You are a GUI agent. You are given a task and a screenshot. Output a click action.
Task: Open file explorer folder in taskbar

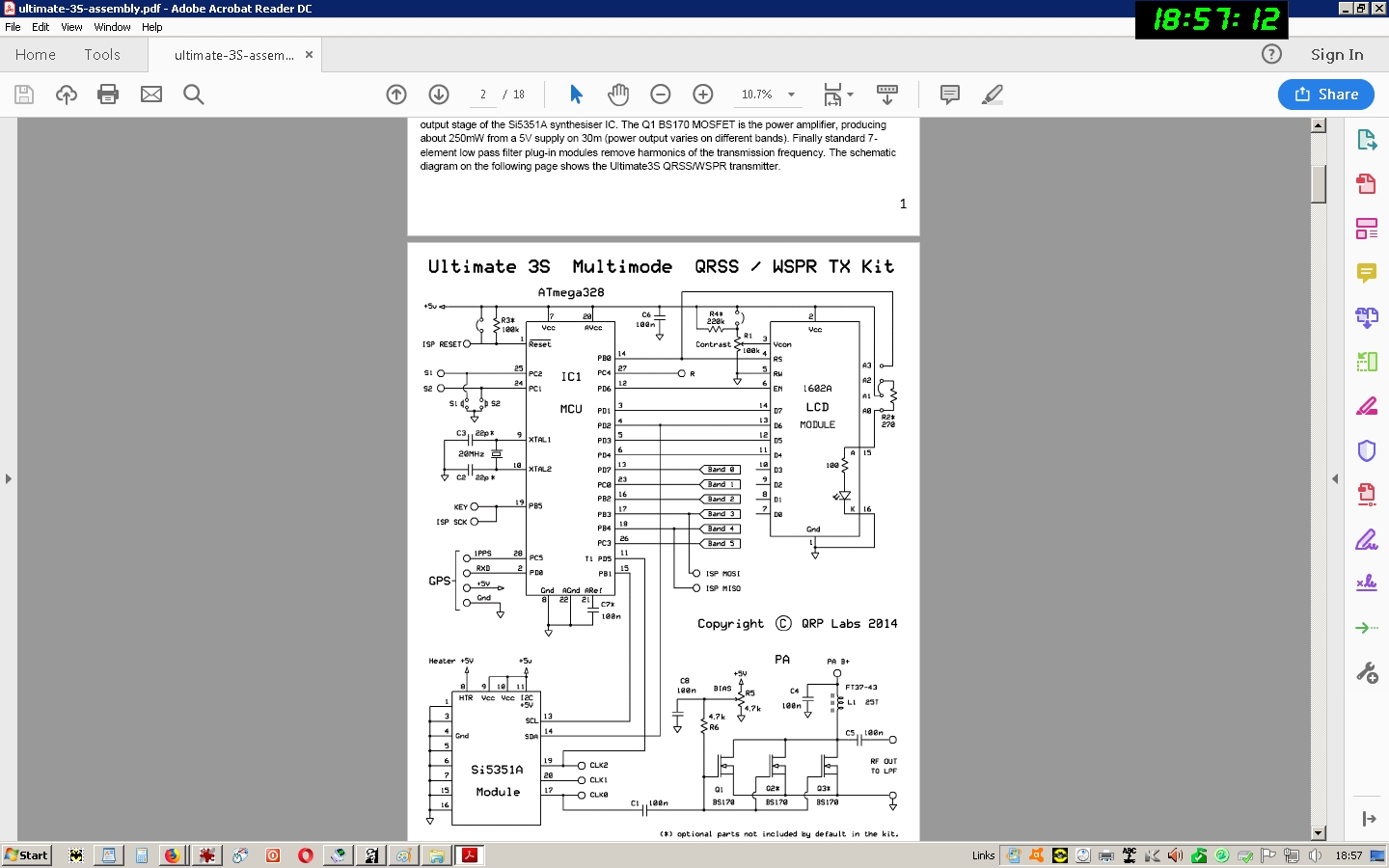(437, 855)
